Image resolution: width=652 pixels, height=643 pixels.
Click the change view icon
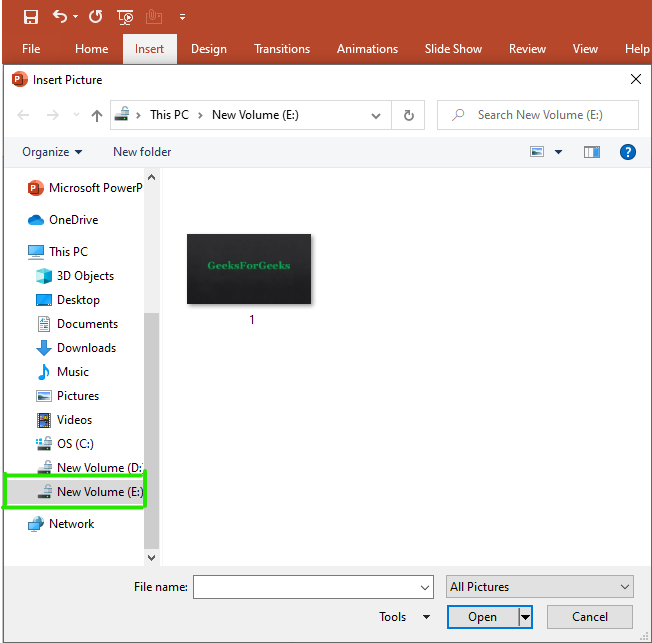tap(537, 152)
